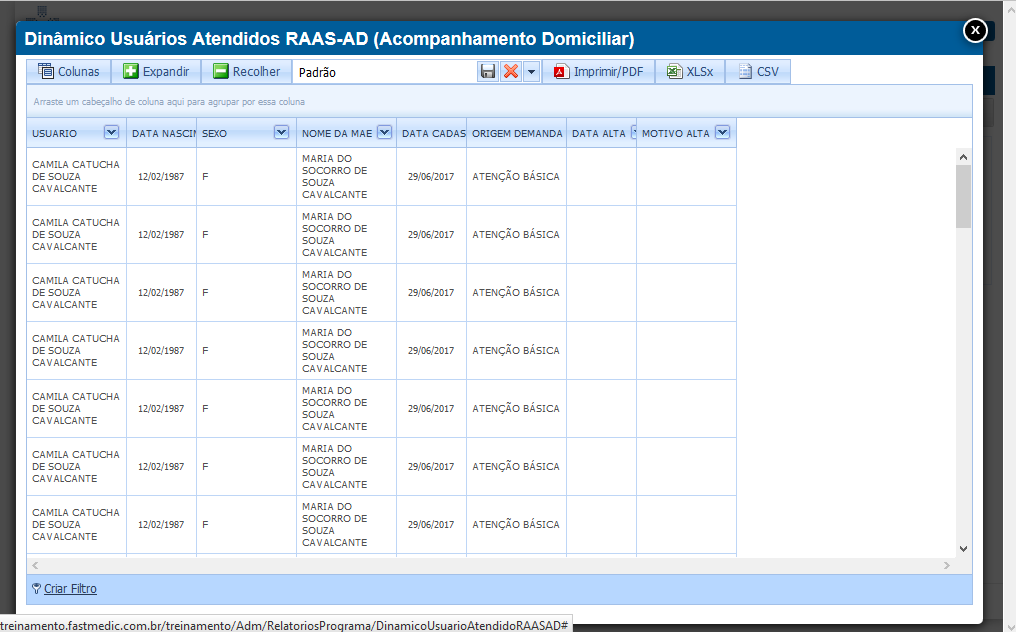Save layout with floppy disk icon
Image resolution: width=1016 pixels, height=632 pixels.
[x=488, y=71]
